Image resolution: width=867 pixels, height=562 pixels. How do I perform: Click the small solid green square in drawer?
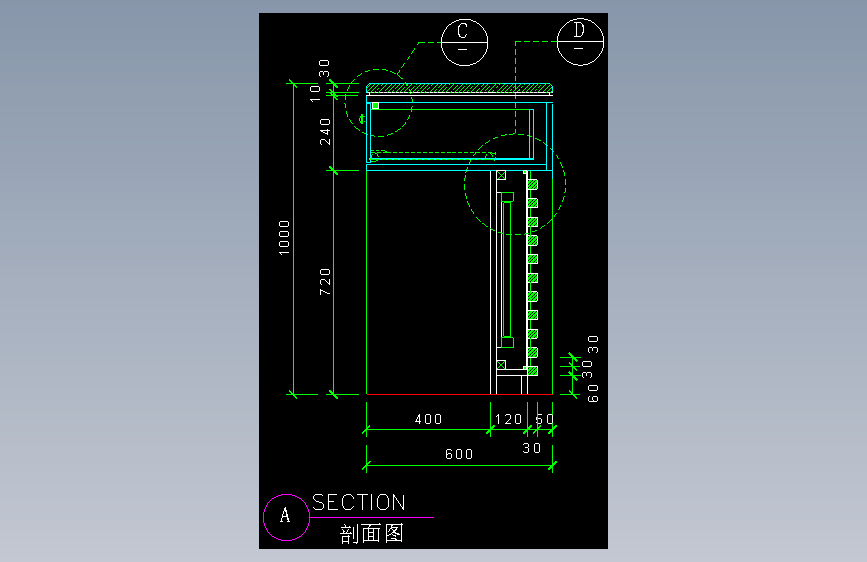click(x=375, y=106)
